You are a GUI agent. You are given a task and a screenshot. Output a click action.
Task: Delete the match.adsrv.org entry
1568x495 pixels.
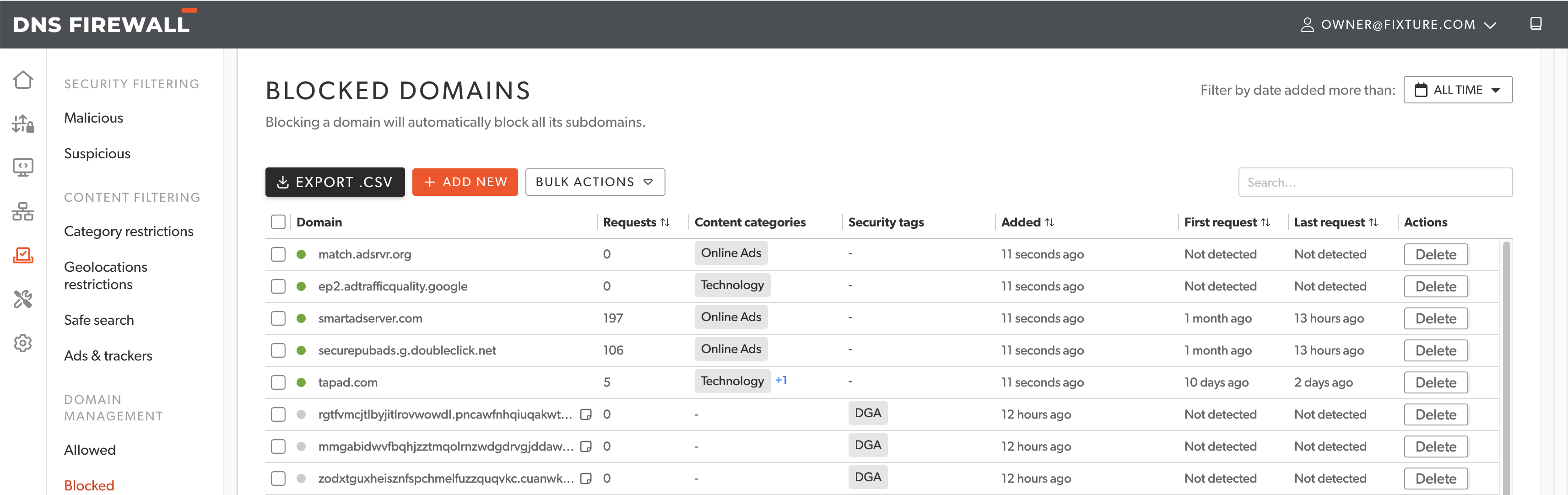click(x=1436, y=254)
